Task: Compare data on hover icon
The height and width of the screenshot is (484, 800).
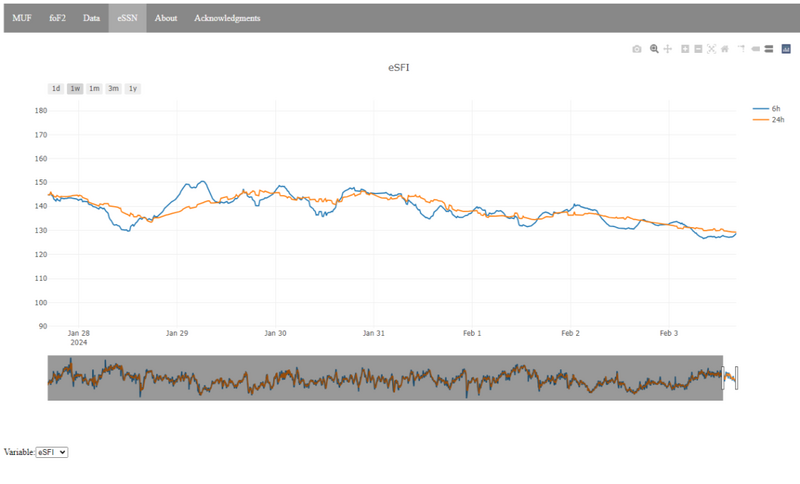Action: click(x=769, y=49)
